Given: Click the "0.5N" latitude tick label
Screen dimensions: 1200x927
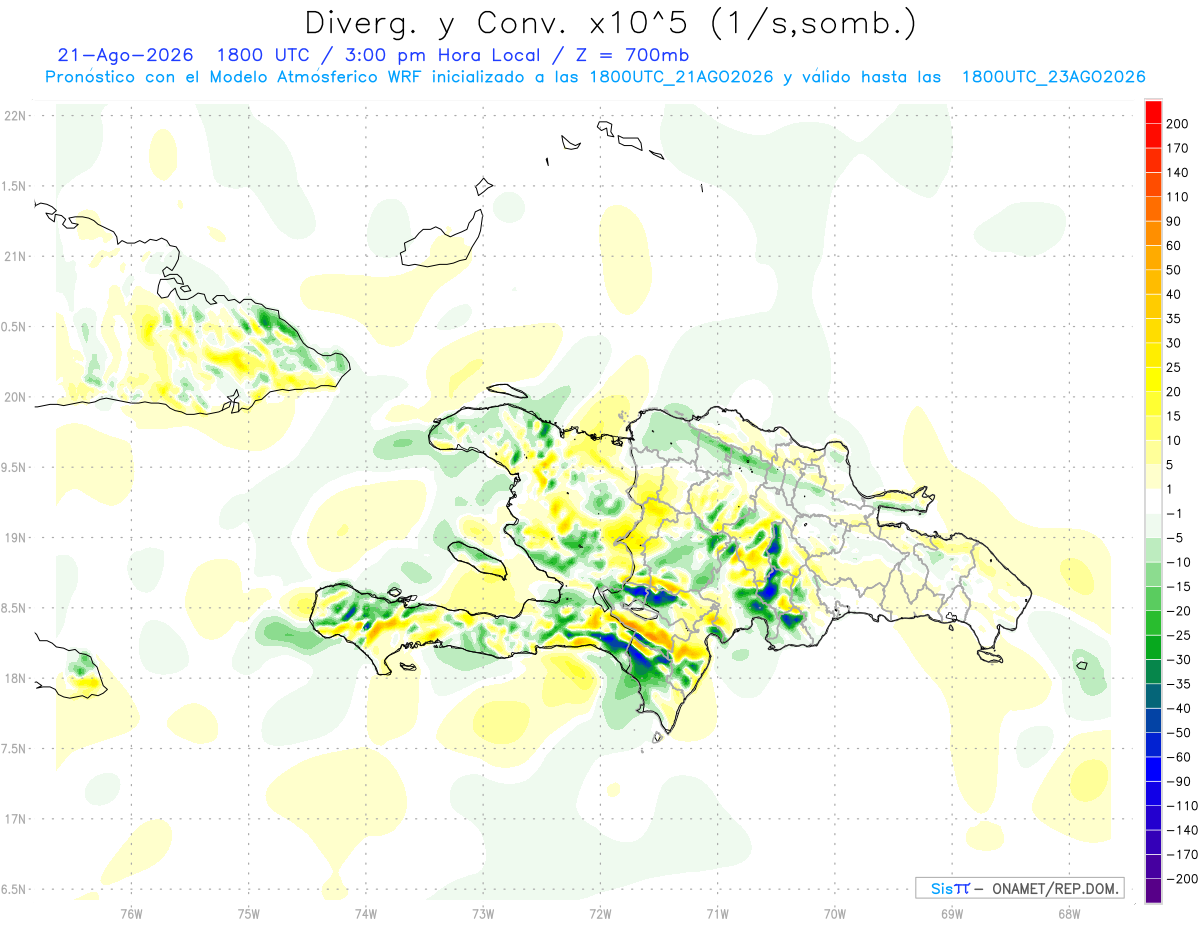Looking at the screenshot, I should coord(14,326).
